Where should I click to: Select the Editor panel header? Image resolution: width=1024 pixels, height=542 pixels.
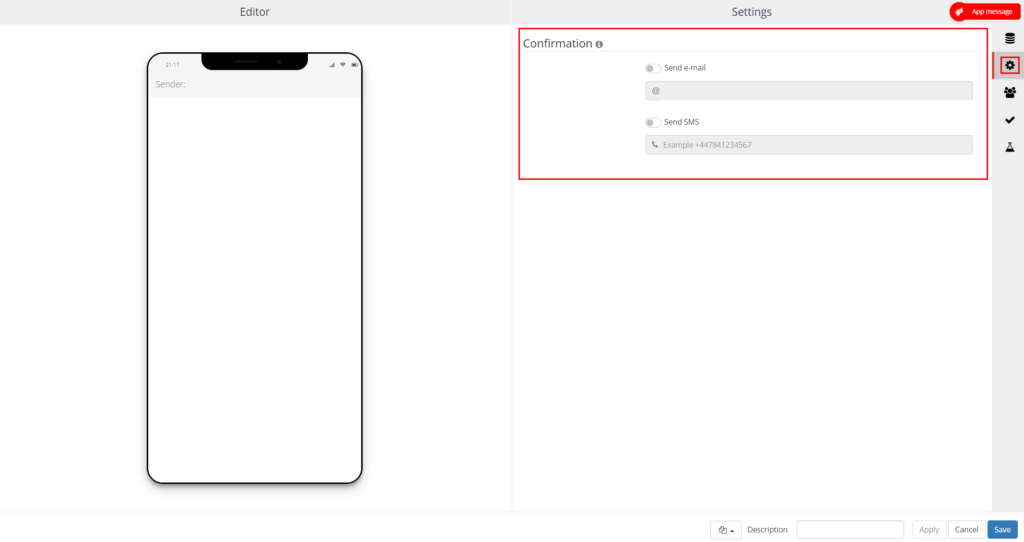pos(255,12)
